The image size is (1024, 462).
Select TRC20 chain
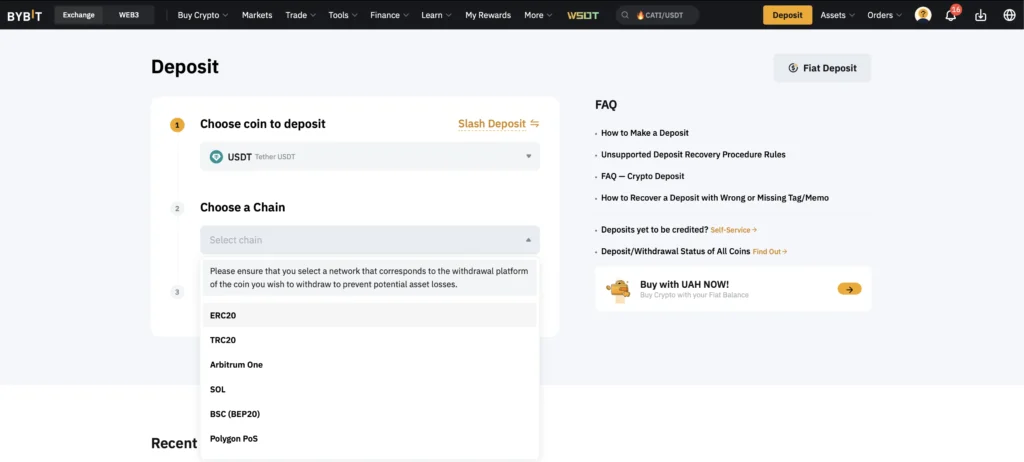[x=370, y=340]
